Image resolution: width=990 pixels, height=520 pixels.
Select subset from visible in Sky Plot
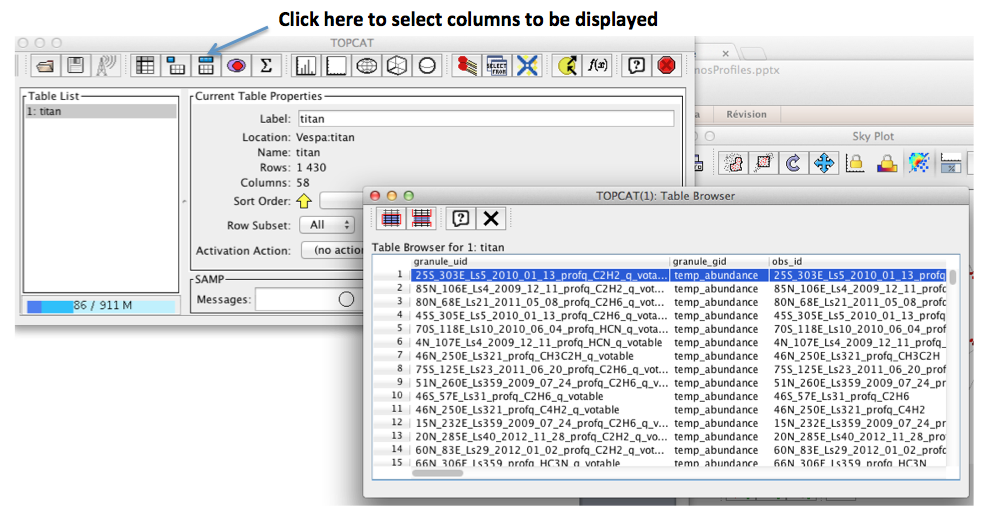click(x=763, y=163)
